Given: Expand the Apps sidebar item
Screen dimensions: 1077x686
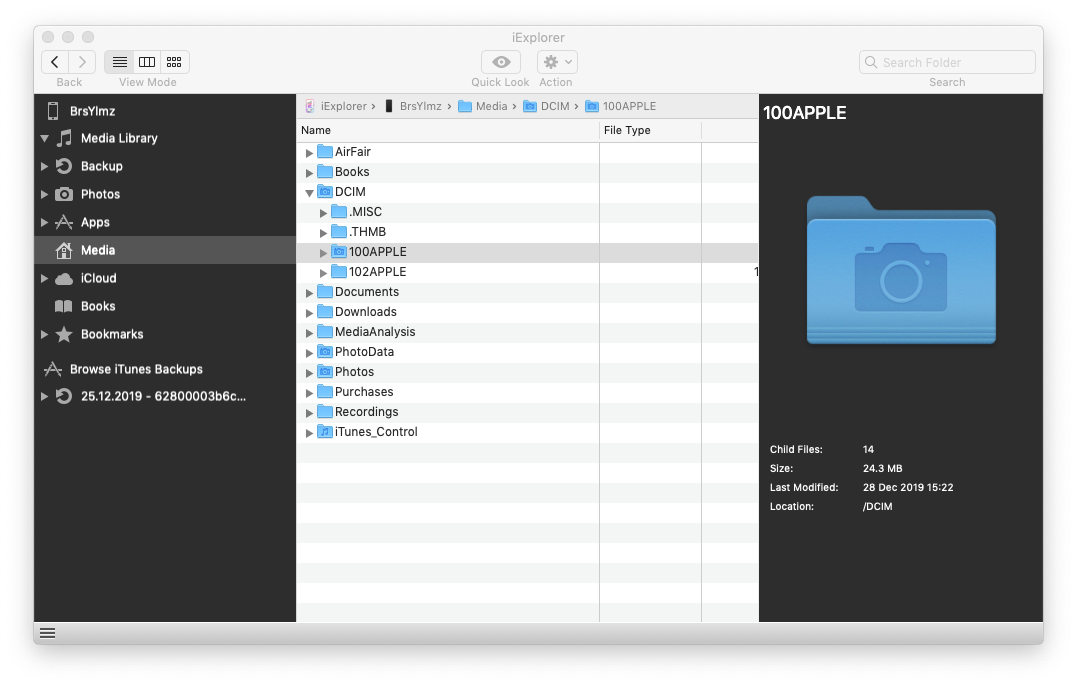Looking at the screenshot, I should [44, 222].
